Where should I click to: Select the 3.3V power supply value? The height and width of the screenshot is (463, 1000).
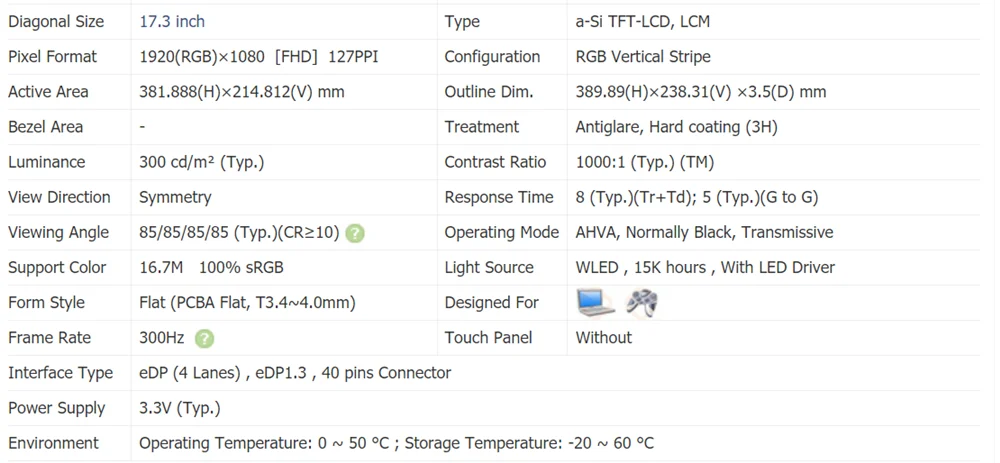179,408
